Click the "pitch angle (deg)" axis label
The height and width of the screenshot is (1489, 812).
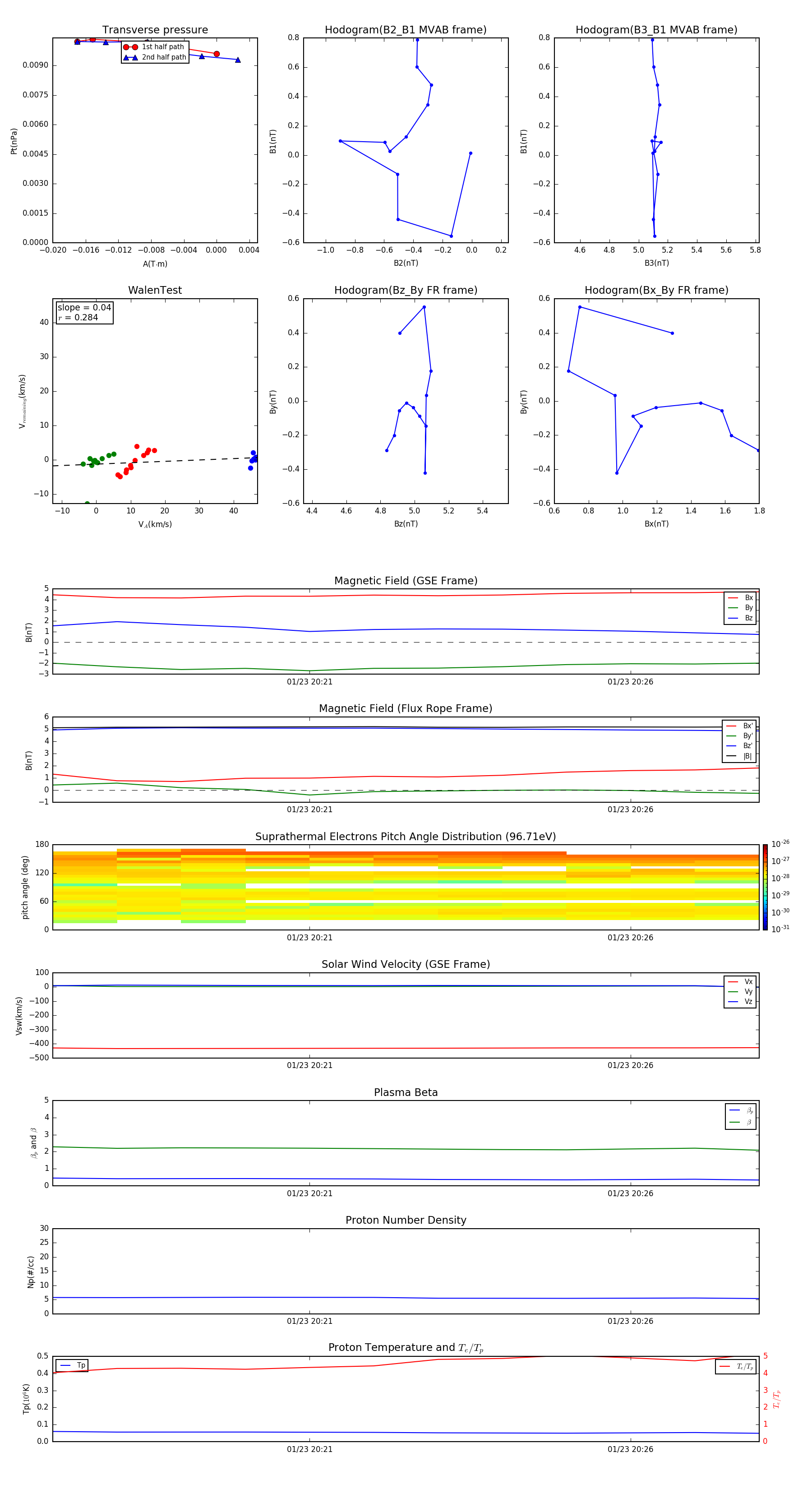click(25, 887)
